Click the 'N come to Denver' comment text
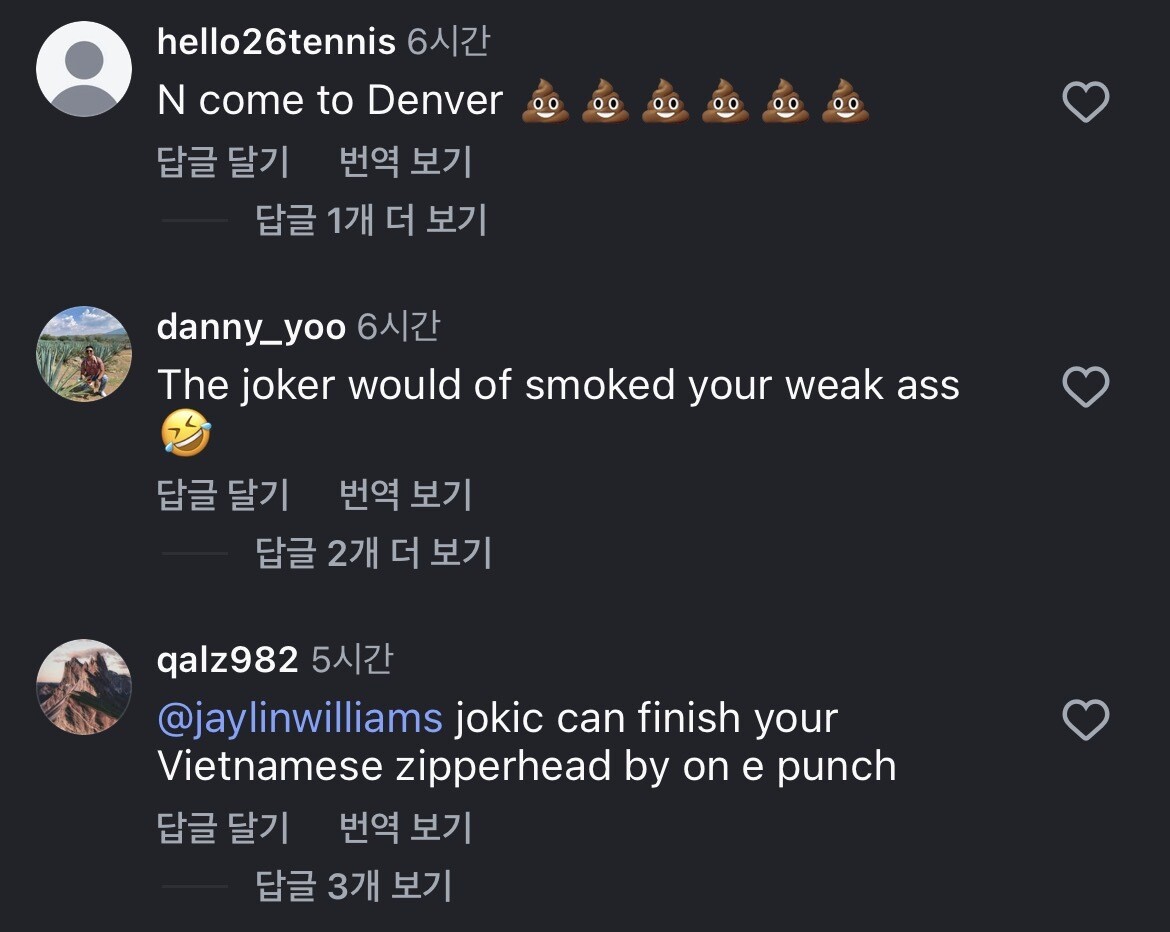The image size is (1170, 932). tap(330, 101)
